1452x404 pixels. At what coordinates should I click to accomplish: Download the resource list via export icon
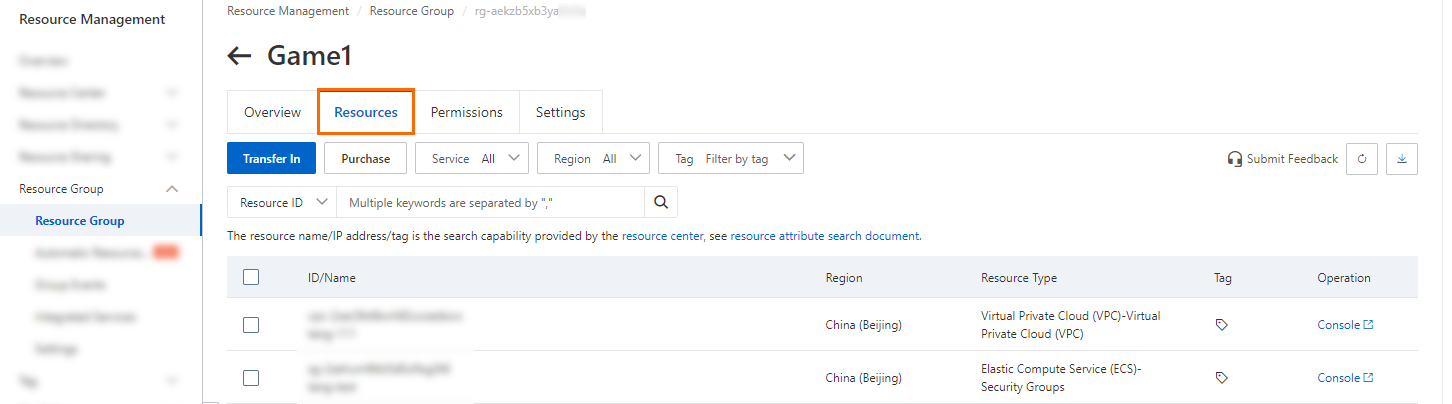click(1402, 159)
